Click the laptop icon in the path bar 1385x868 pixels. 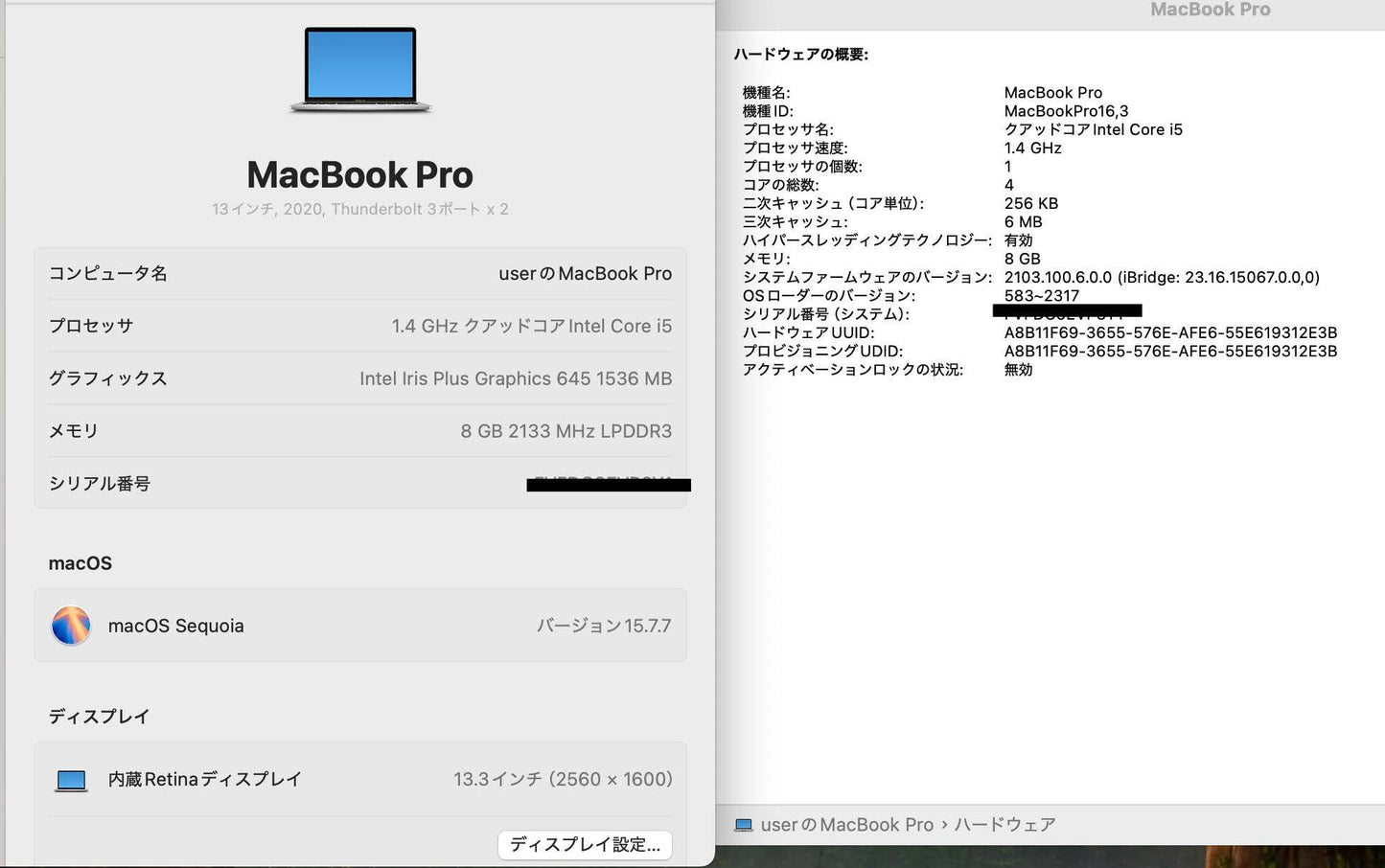(743, 825)
